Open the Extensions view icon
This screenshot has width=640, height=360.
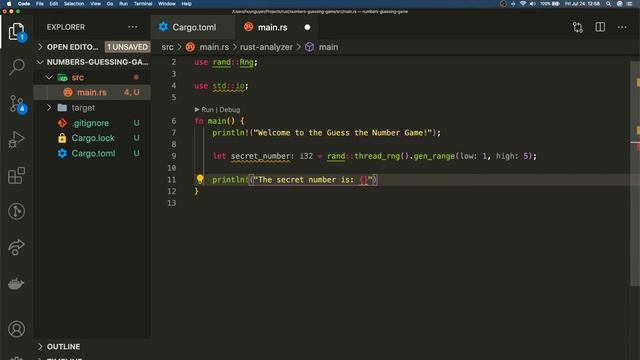16,176
